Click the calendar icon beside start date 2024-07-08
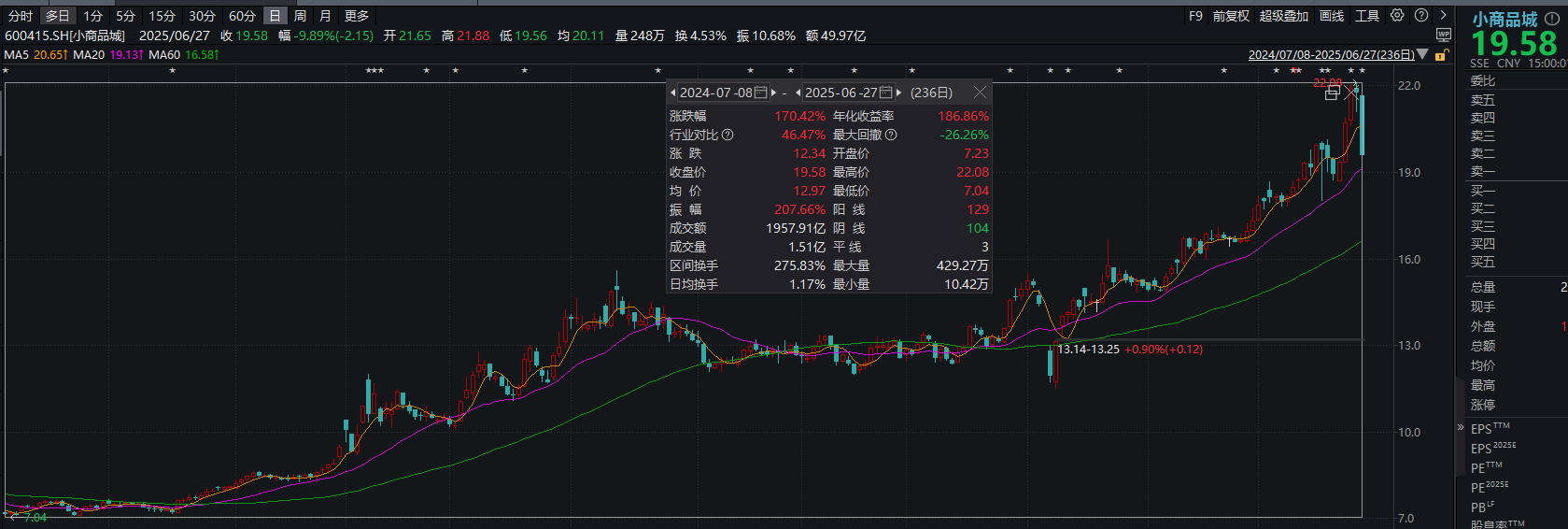The width and height of the screenshot is (1568, 529). point(761,93)
